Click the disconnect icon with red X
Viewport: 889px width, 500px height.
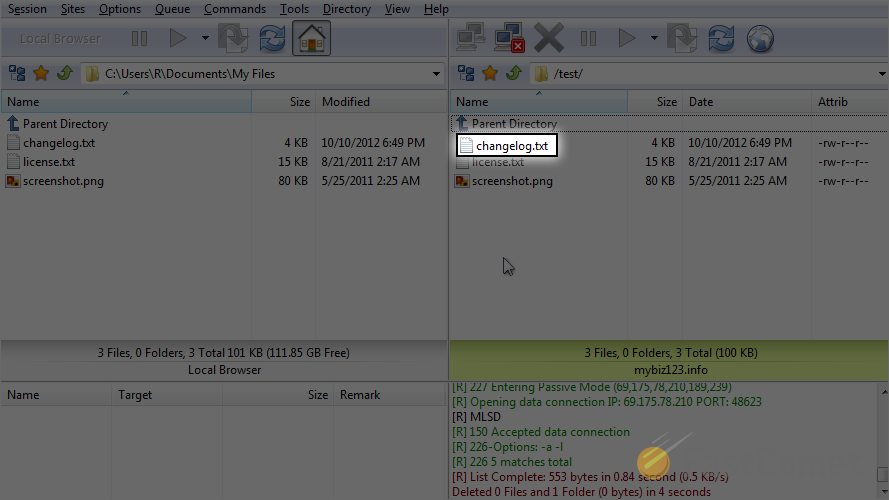point(510,39)
